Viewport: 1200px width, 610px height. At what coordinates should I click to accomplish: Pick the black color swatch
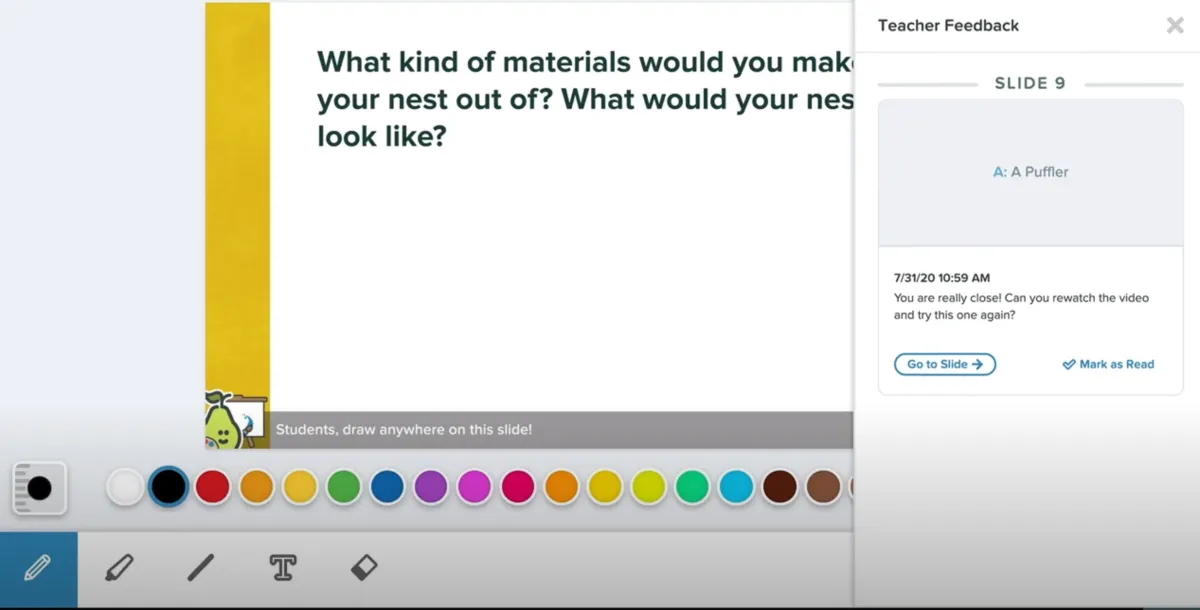pos(168,487)
